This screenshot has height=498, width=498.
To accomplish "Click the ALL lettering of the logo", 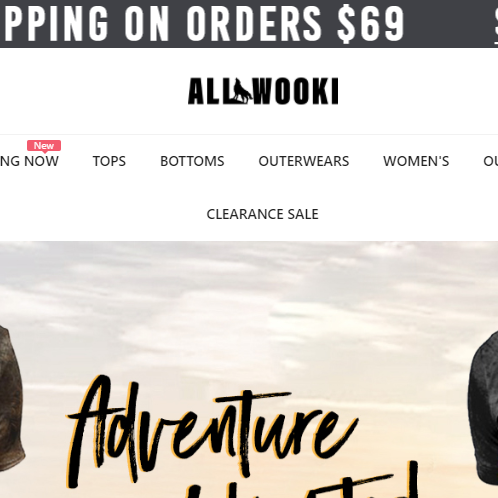I will click(210, 91).
